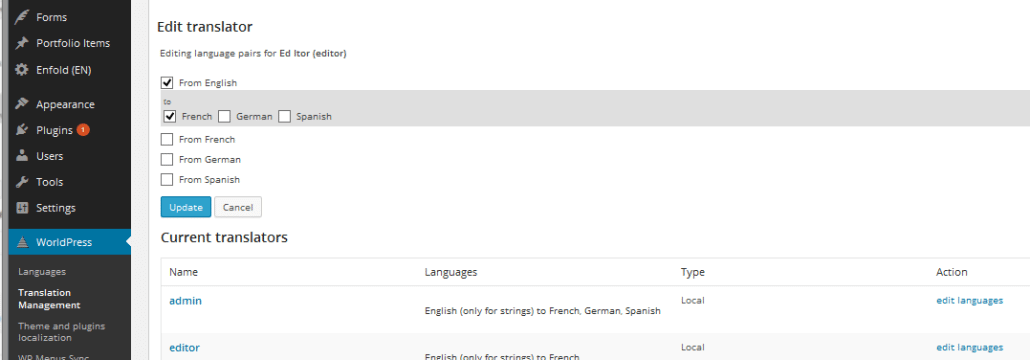Tick the From Spanish checkbox

(x=167, y=179)
